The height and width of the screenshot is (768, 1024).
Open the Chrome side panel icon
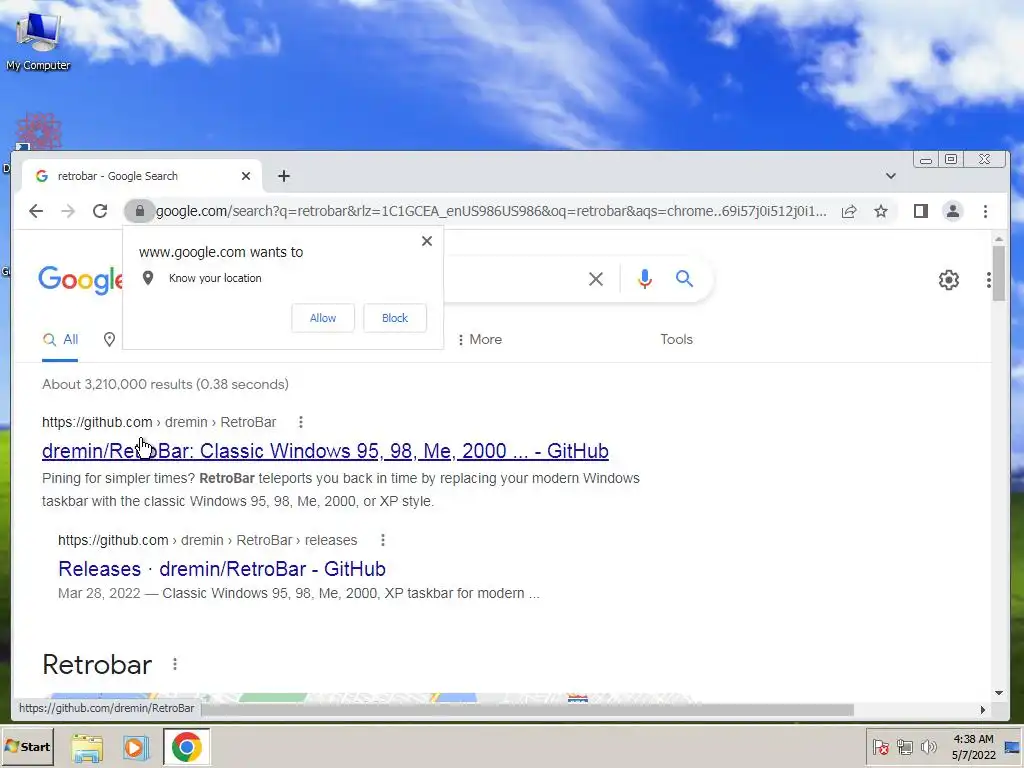[x=921, y=211]
